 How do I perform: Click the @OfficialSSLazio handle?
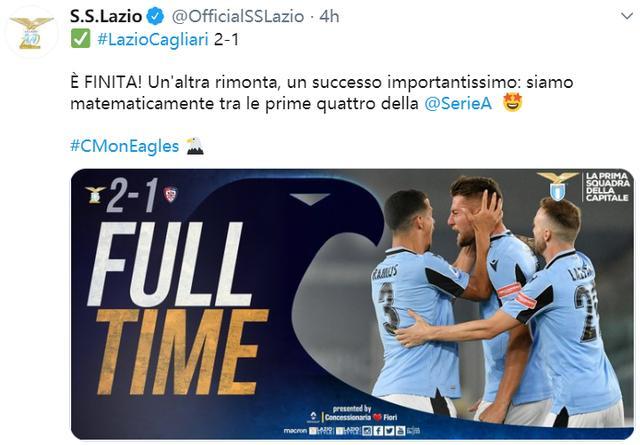coord(238,17)
